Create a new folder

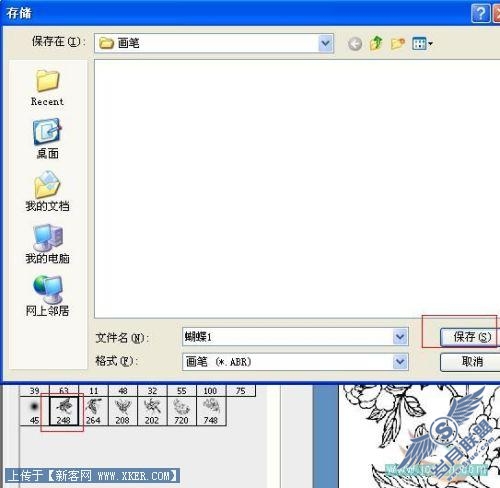(398, 43)
